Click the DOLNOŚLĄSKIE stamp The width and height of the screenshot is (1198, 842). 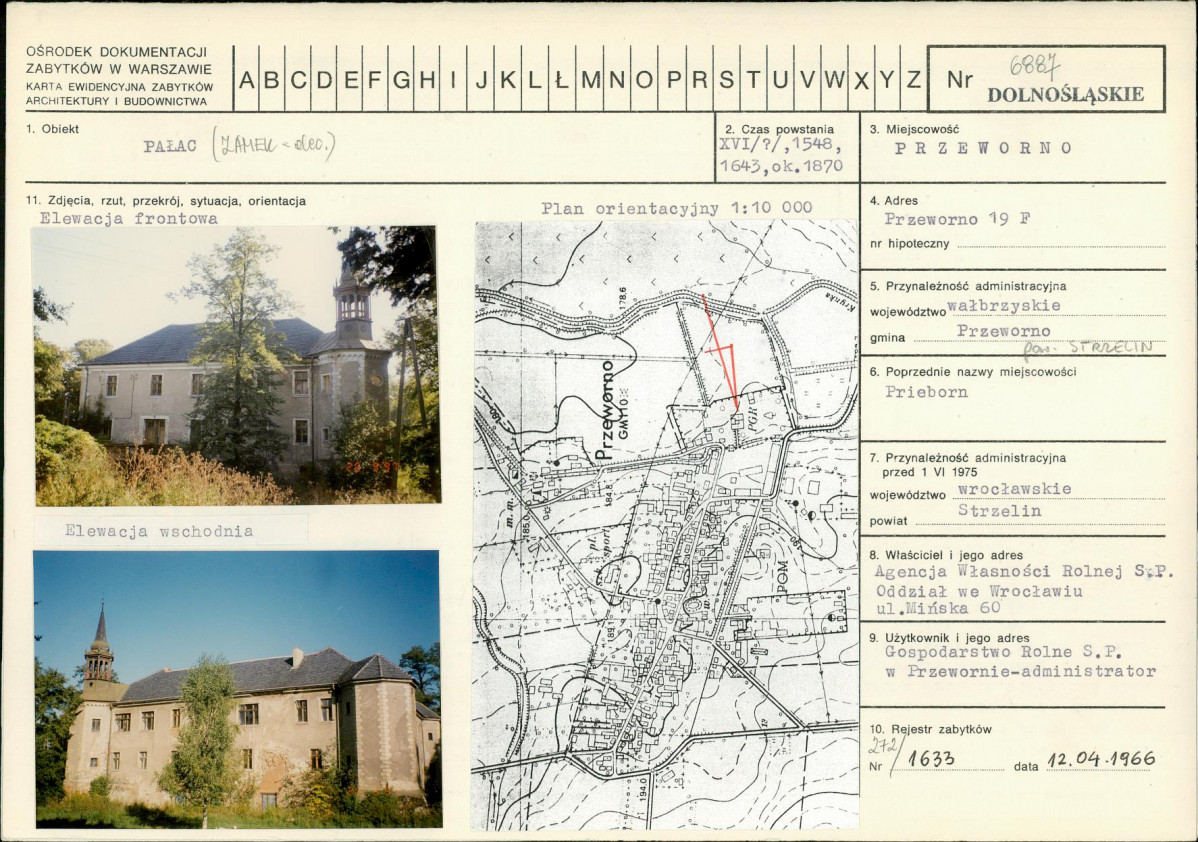(1065, 95)
